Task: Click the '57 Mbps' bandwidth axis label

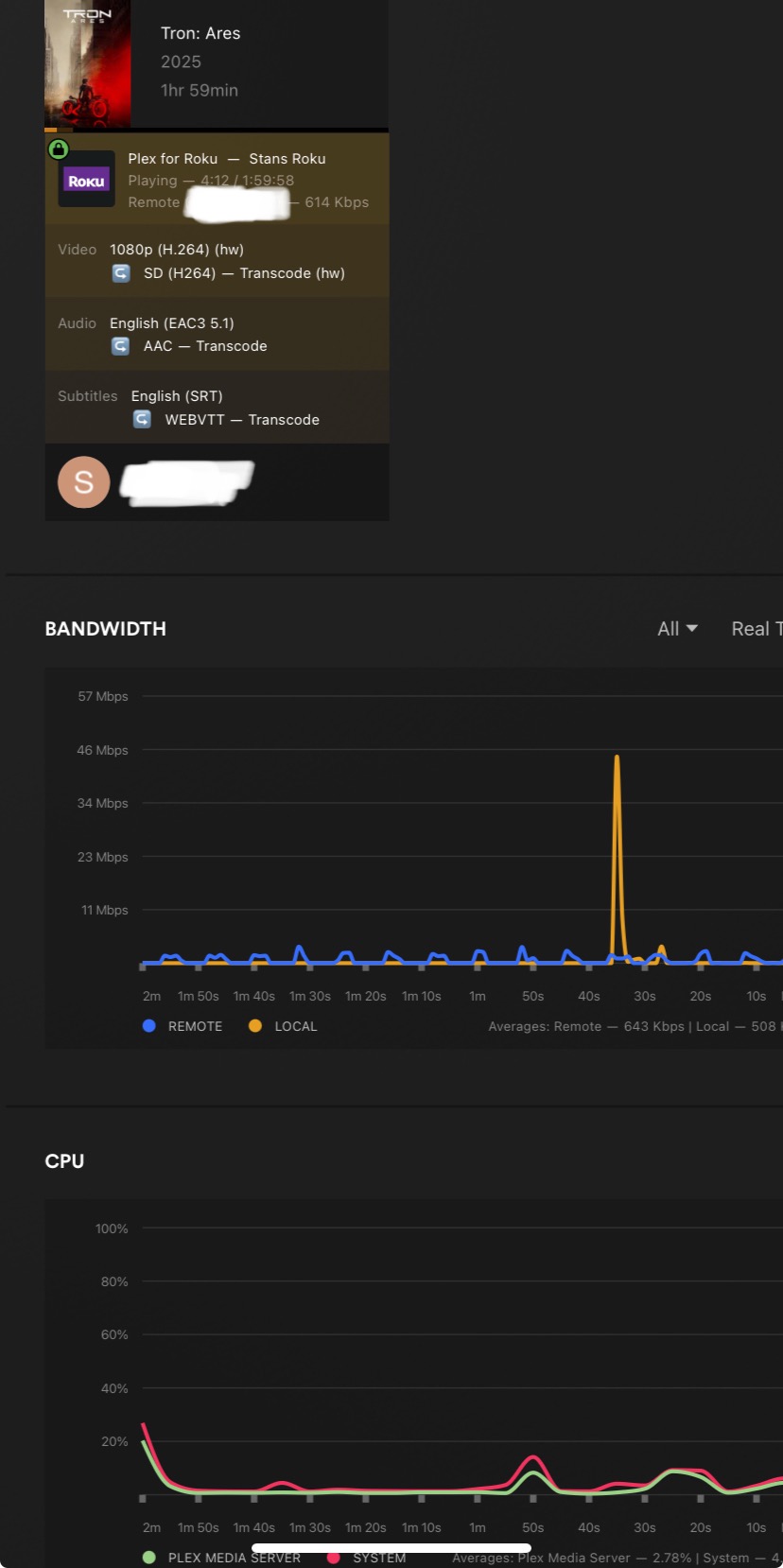Action: pyautogui.click(x=103, y=696)
